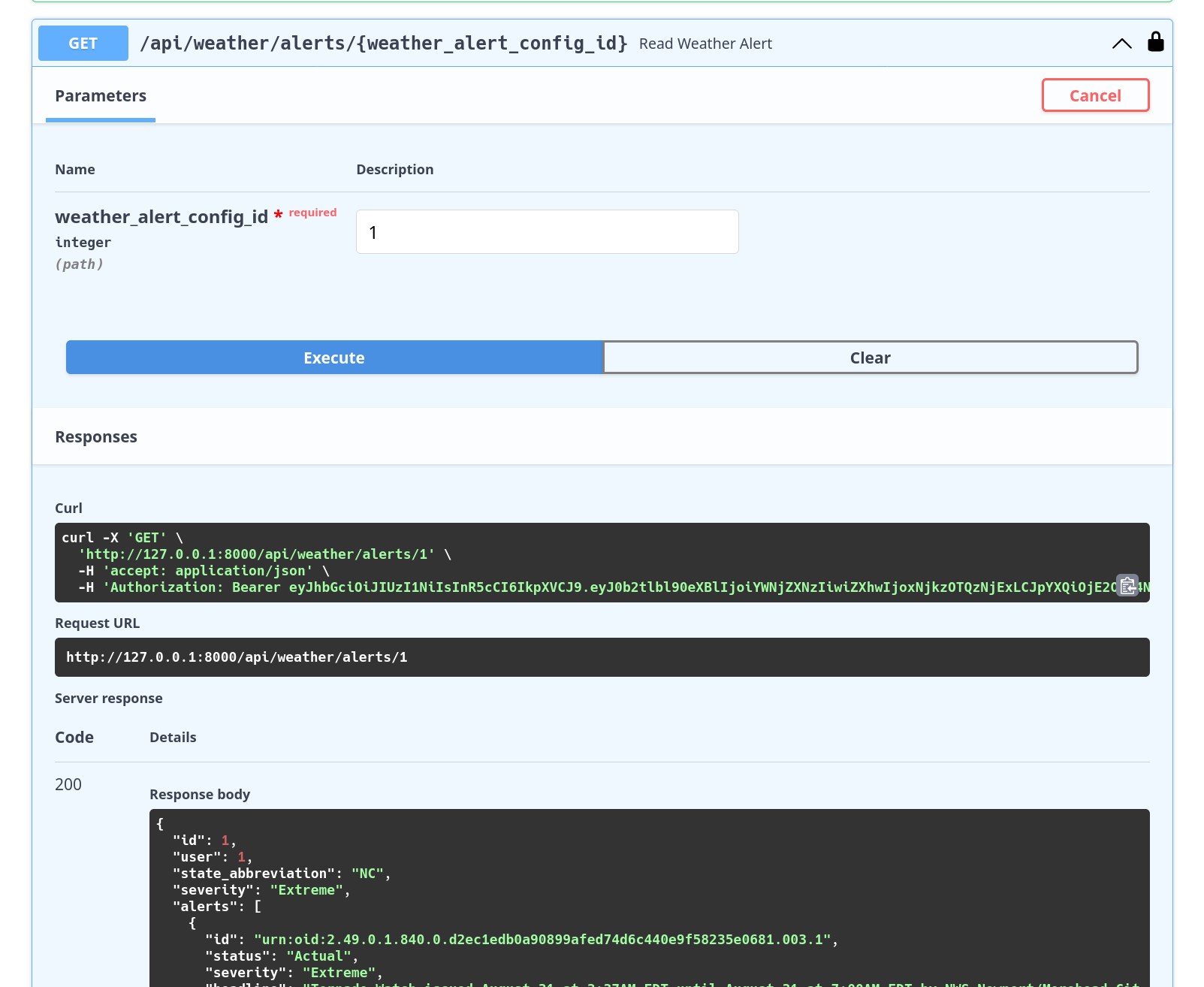Click the endpoint path /api/weather/alerts/{weather_alert_config_id}

384,43
